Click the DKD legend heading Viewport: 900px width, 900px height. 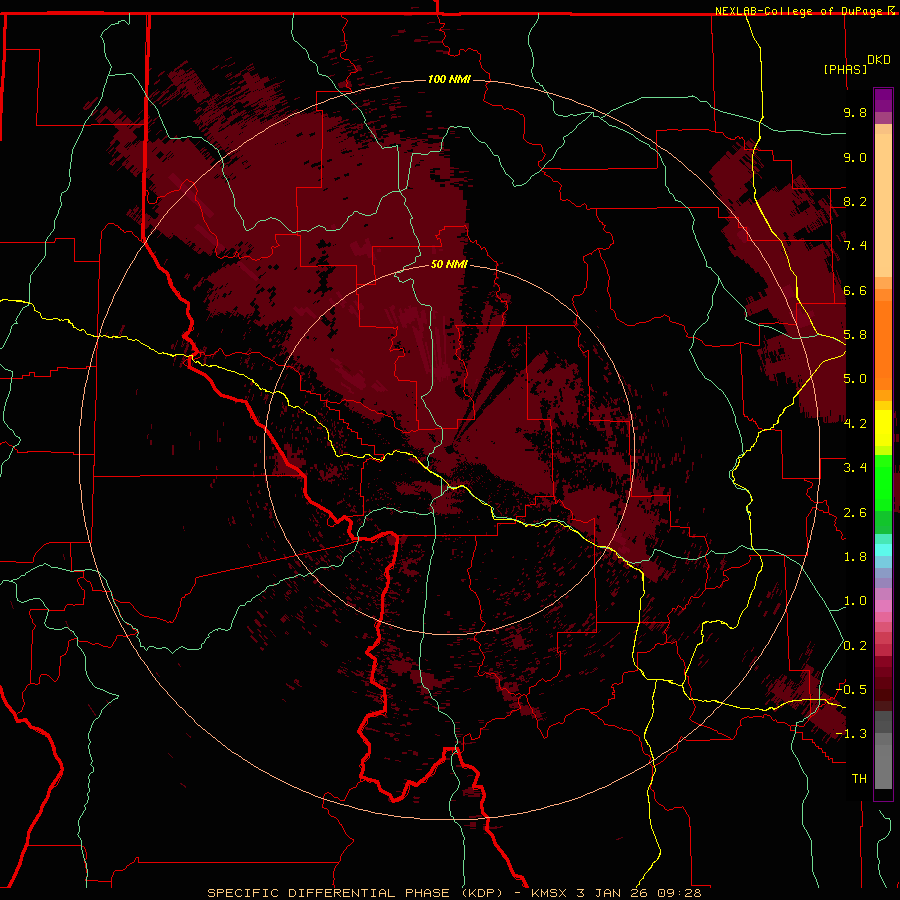pos(878,60)
